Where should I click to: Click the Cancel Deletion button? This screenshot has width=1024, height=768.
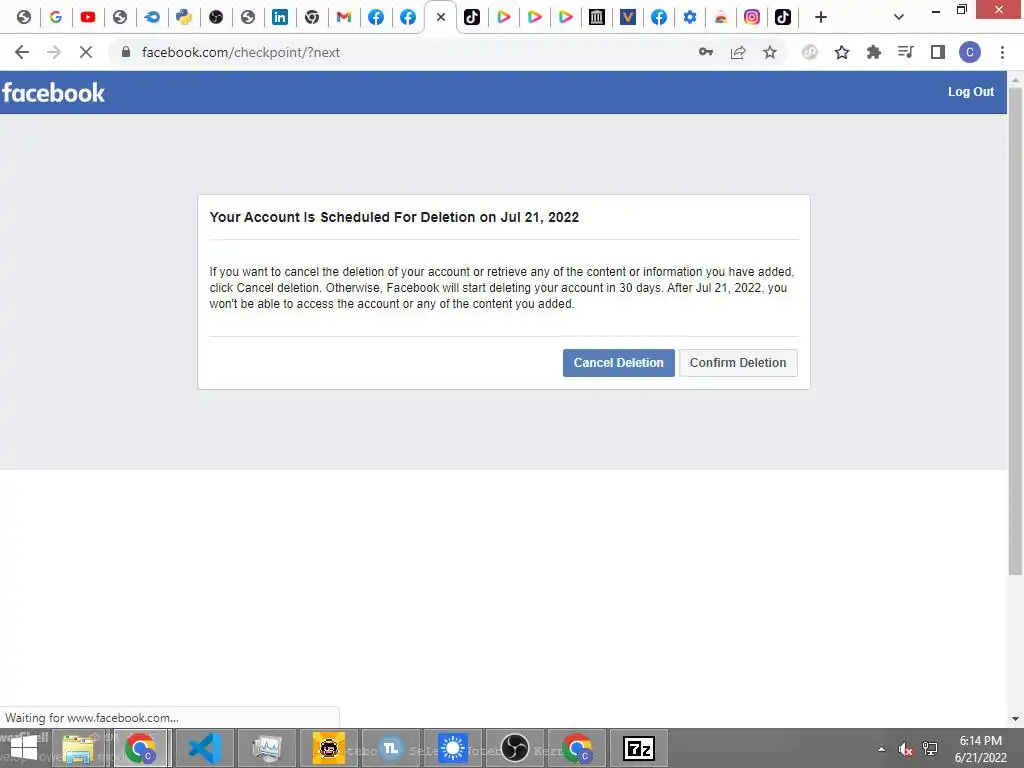[x=618, y=362]
